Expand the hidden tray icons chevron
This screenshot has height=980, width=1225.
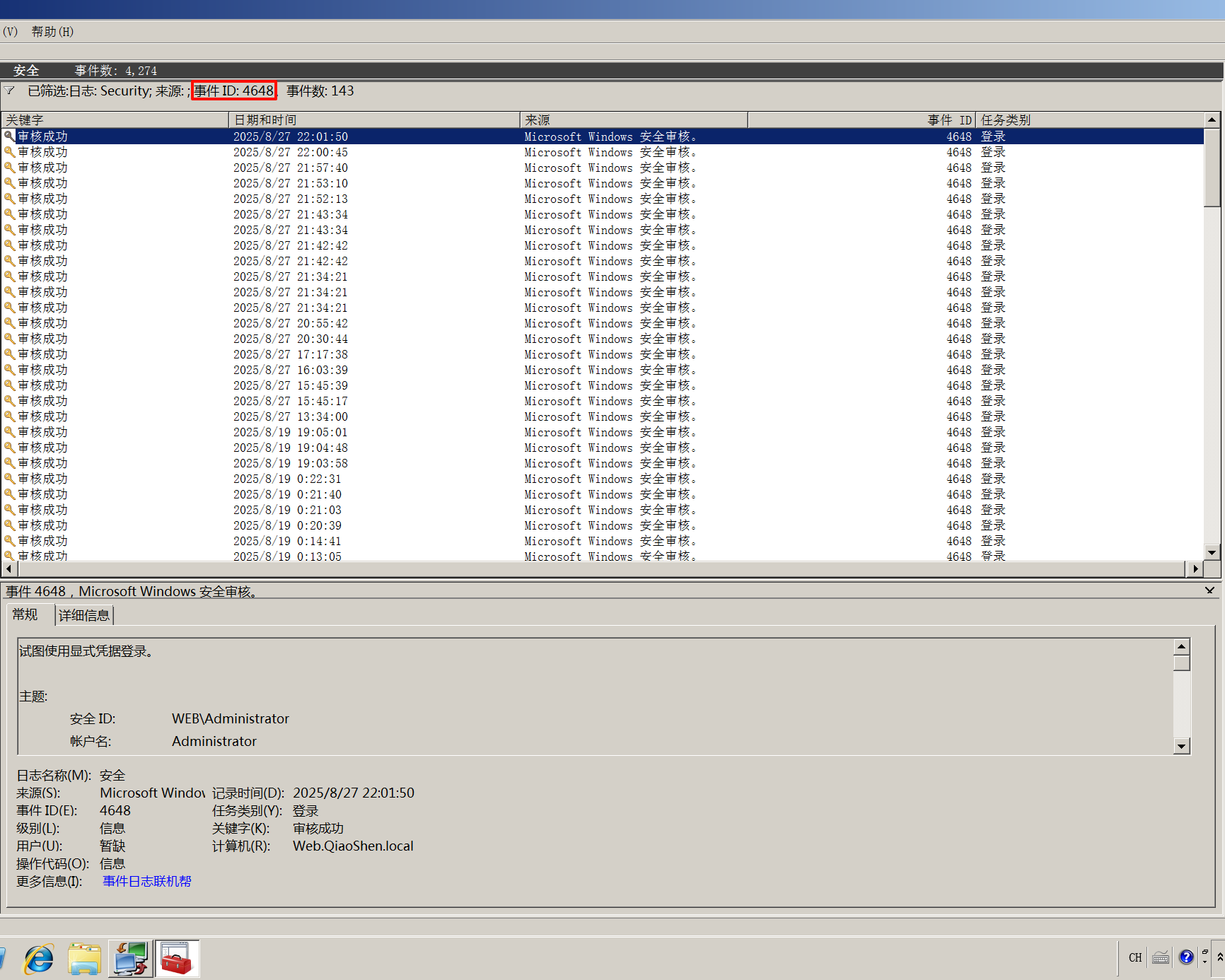(1219, 957)
